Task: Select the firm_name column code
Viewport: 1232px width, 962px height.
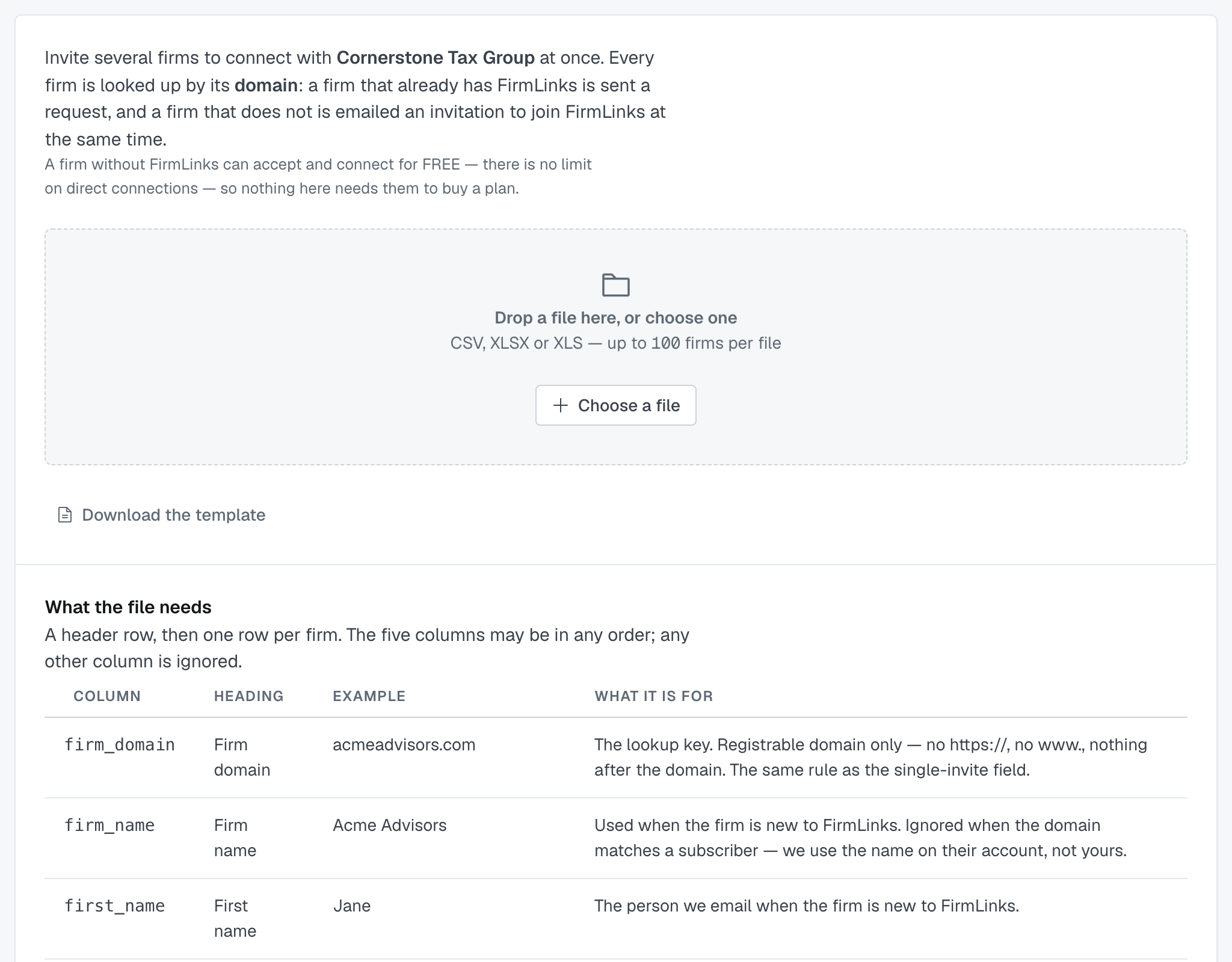Action: coord(109,826)
